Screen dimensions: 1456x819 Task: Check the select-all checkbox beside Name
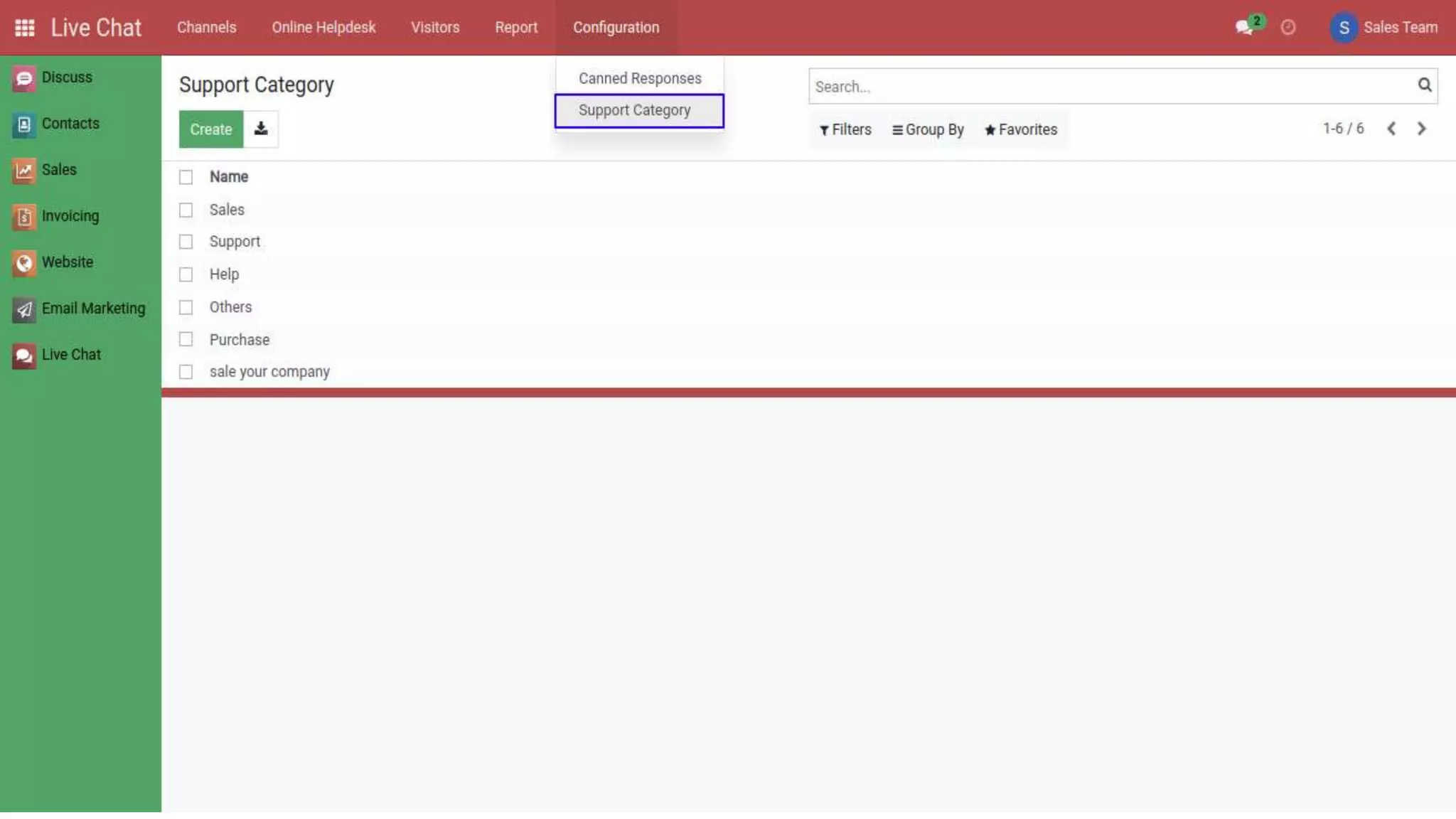click(186, 177)
